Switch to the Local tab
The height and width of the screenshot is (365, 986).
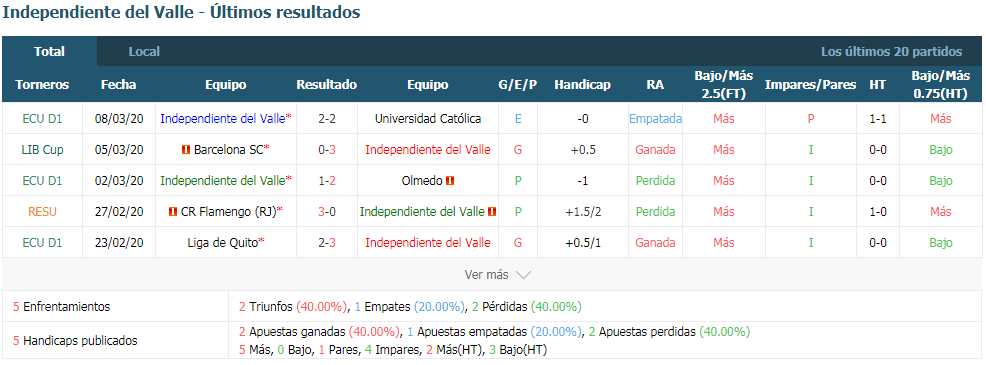[144, 52]
